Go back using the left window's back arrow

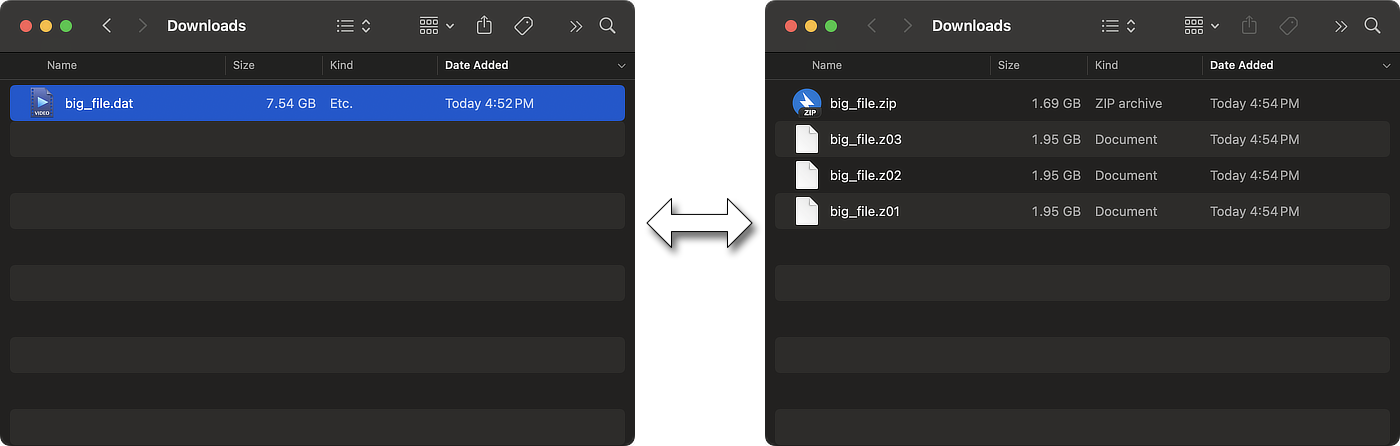coord(107,26)
